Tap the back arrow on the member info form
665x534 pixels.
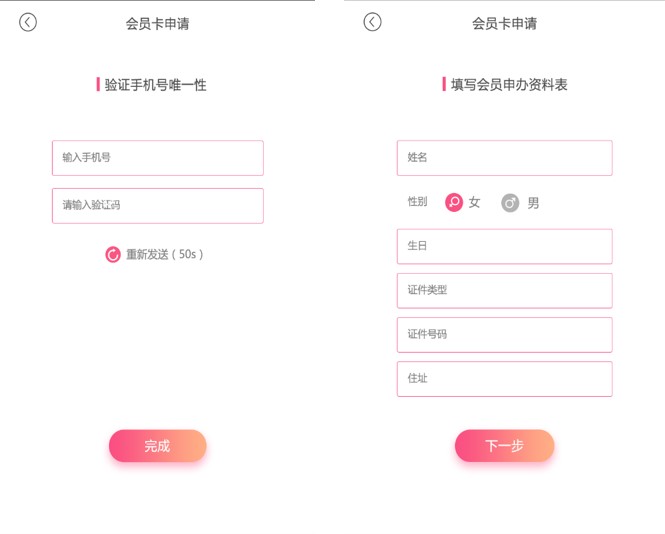[372, 22]
